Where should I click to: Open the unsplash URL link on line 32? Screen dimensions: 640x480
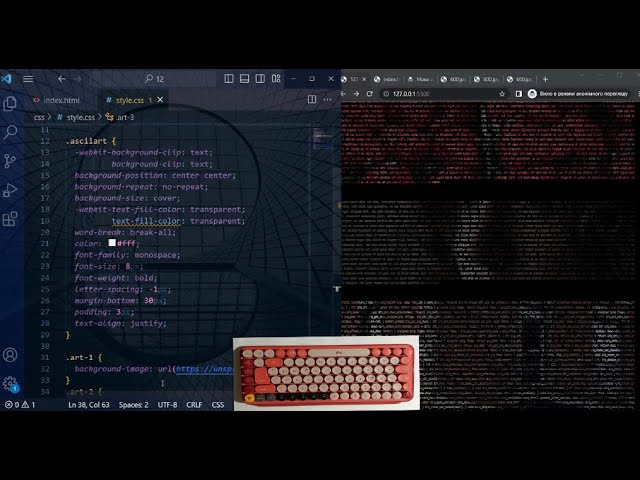coord(204,369)
